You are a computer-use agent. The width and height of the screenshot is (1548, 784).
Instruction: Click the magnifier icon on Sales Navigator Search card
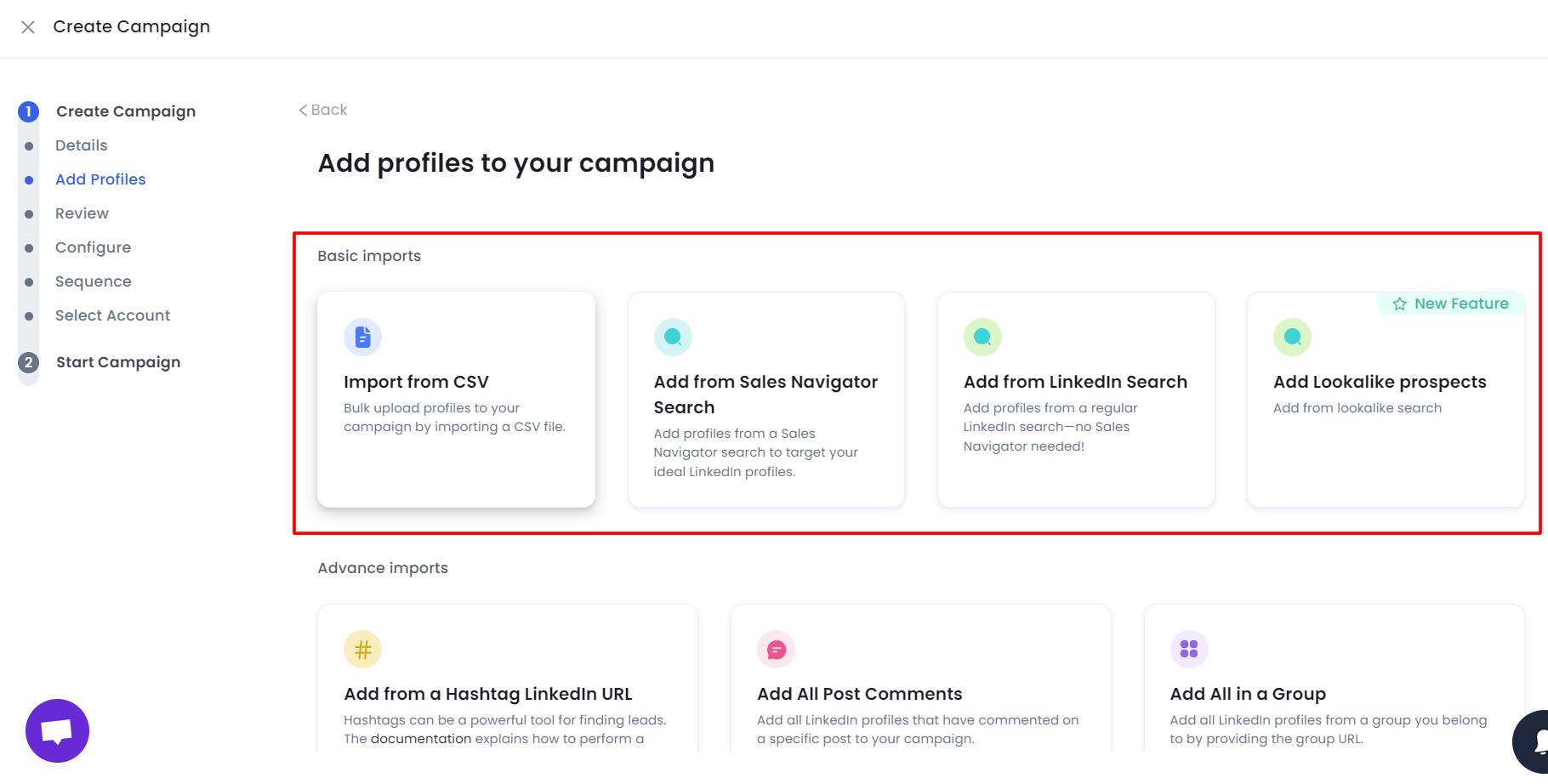click(x=673, y=337)
